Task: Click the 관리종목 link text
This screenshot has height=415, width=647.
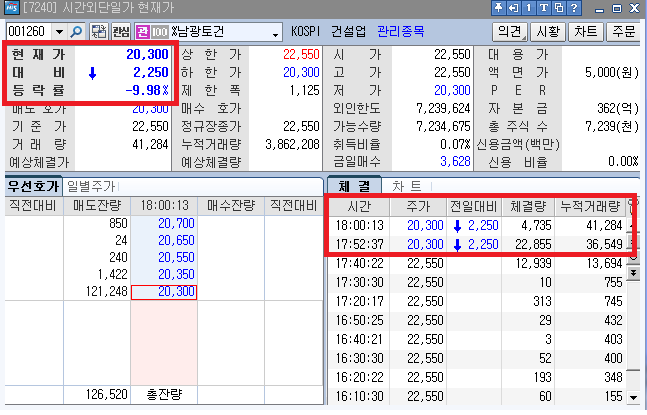Action: [401, 31]
